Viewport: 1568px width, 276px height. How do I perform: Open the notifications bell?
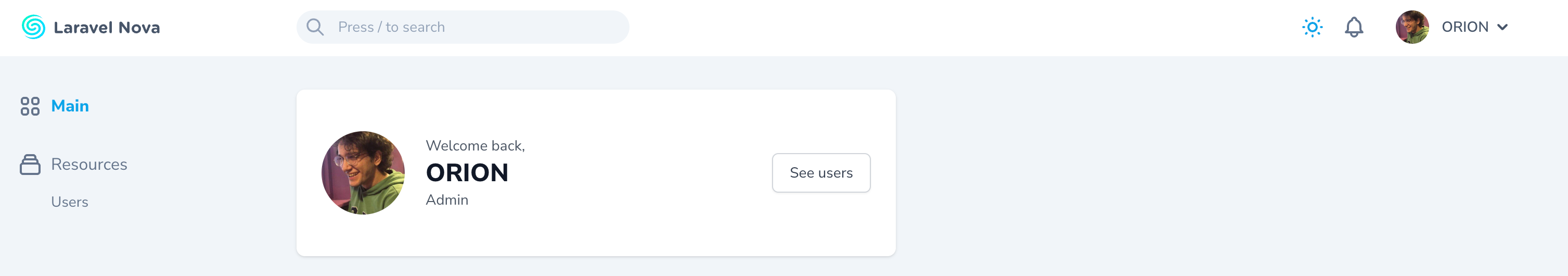click(1353, 27)
